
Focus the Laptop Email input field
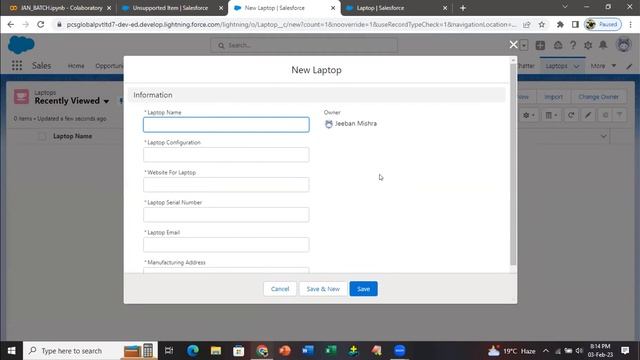tap(226, 245)
